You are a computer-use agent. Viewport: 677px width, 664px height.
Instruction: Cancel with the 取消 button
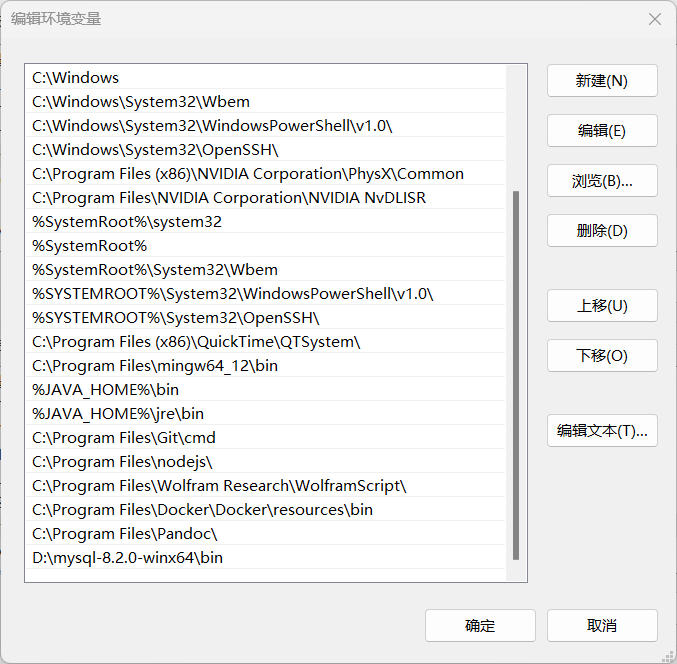[x=602, y=626]
